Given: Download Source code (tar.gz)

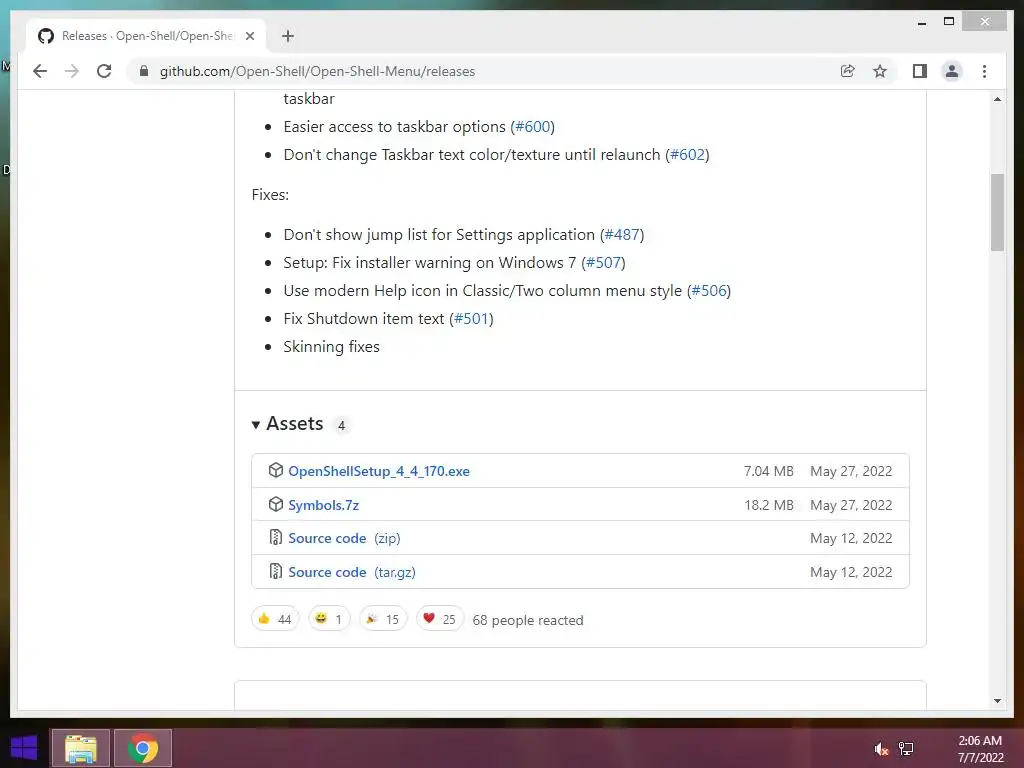Looking at the screenshot, I should (x=352, y=572).
